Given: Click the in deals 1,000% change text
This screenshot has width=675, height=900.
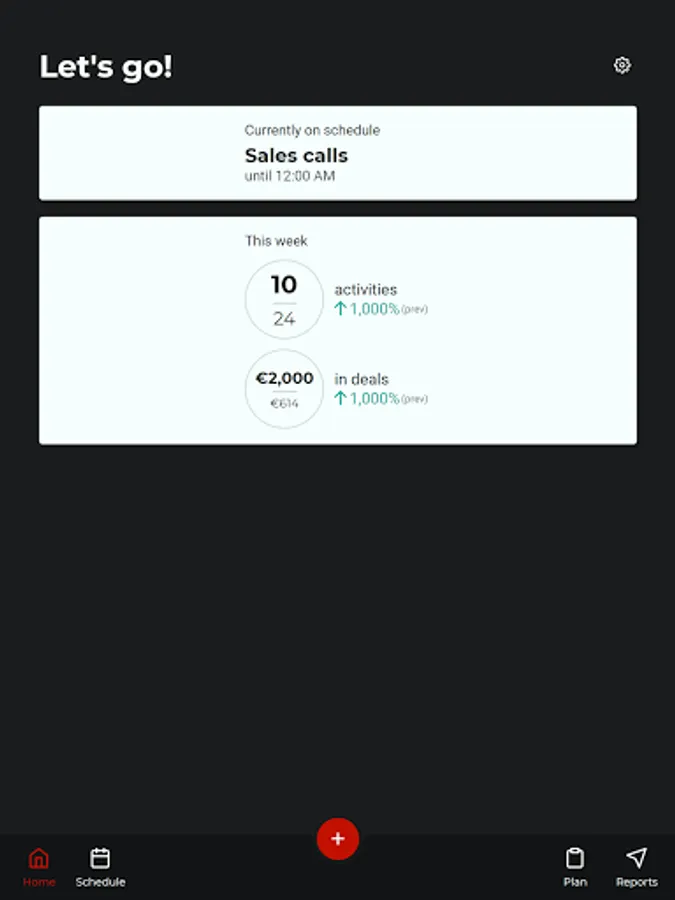Looking at the screenshot, I should pos(374,398).
